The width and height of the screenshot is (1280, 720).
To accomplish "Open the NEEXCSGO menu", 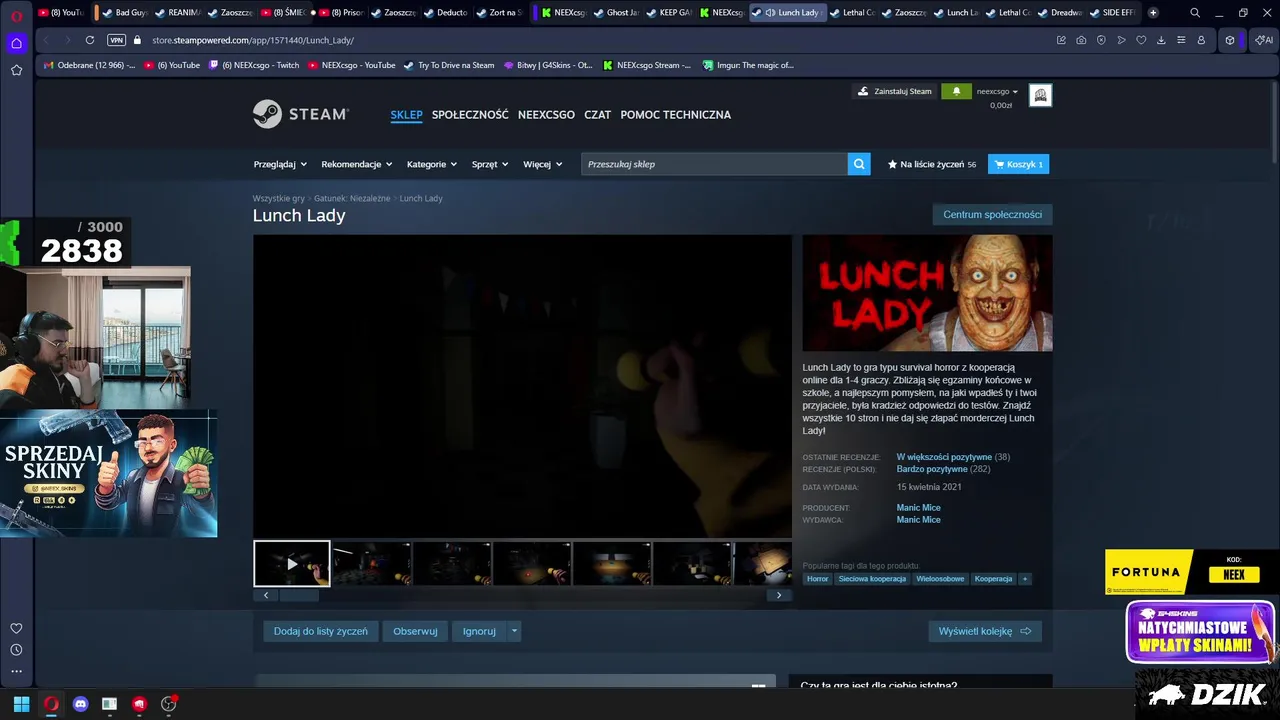I will [546, 115].
